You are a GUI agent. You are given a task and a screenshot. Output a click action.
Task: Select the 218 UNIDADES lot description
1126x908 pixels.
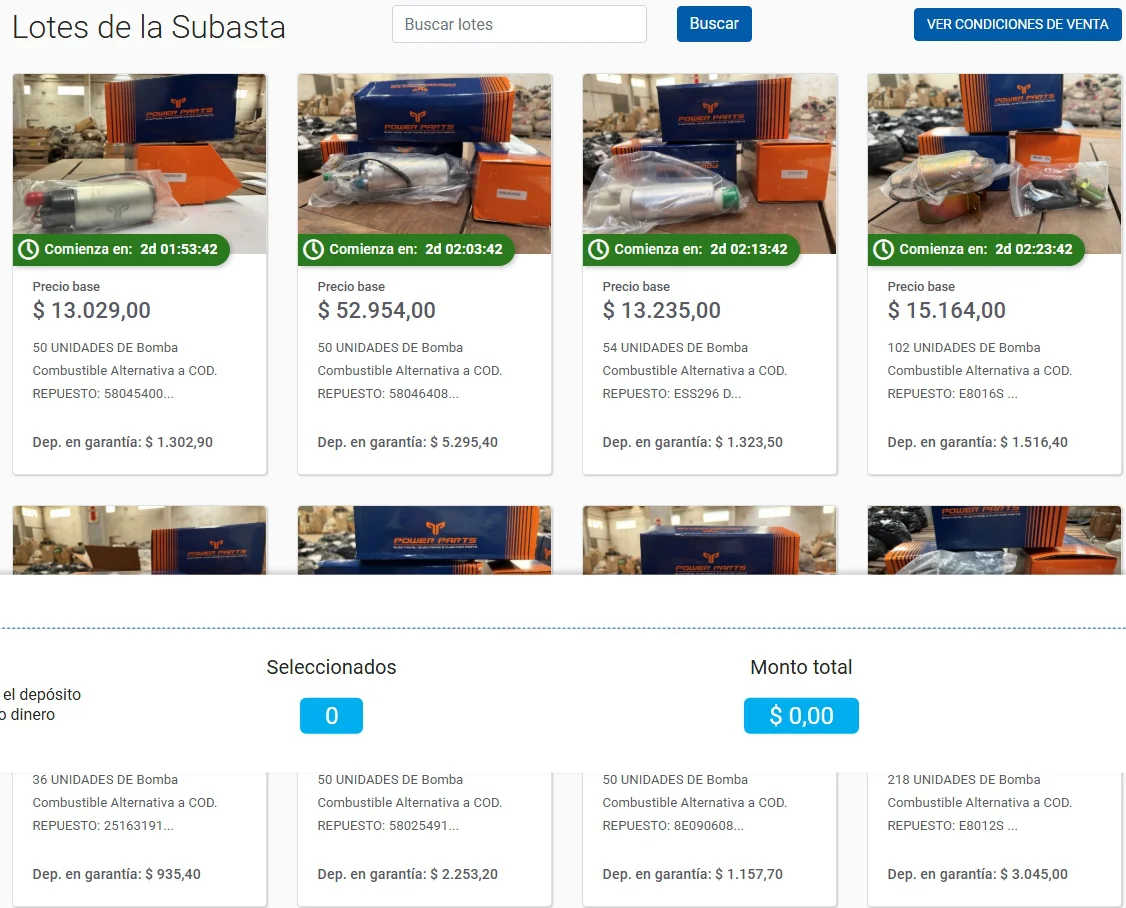(x=980, y=803)
